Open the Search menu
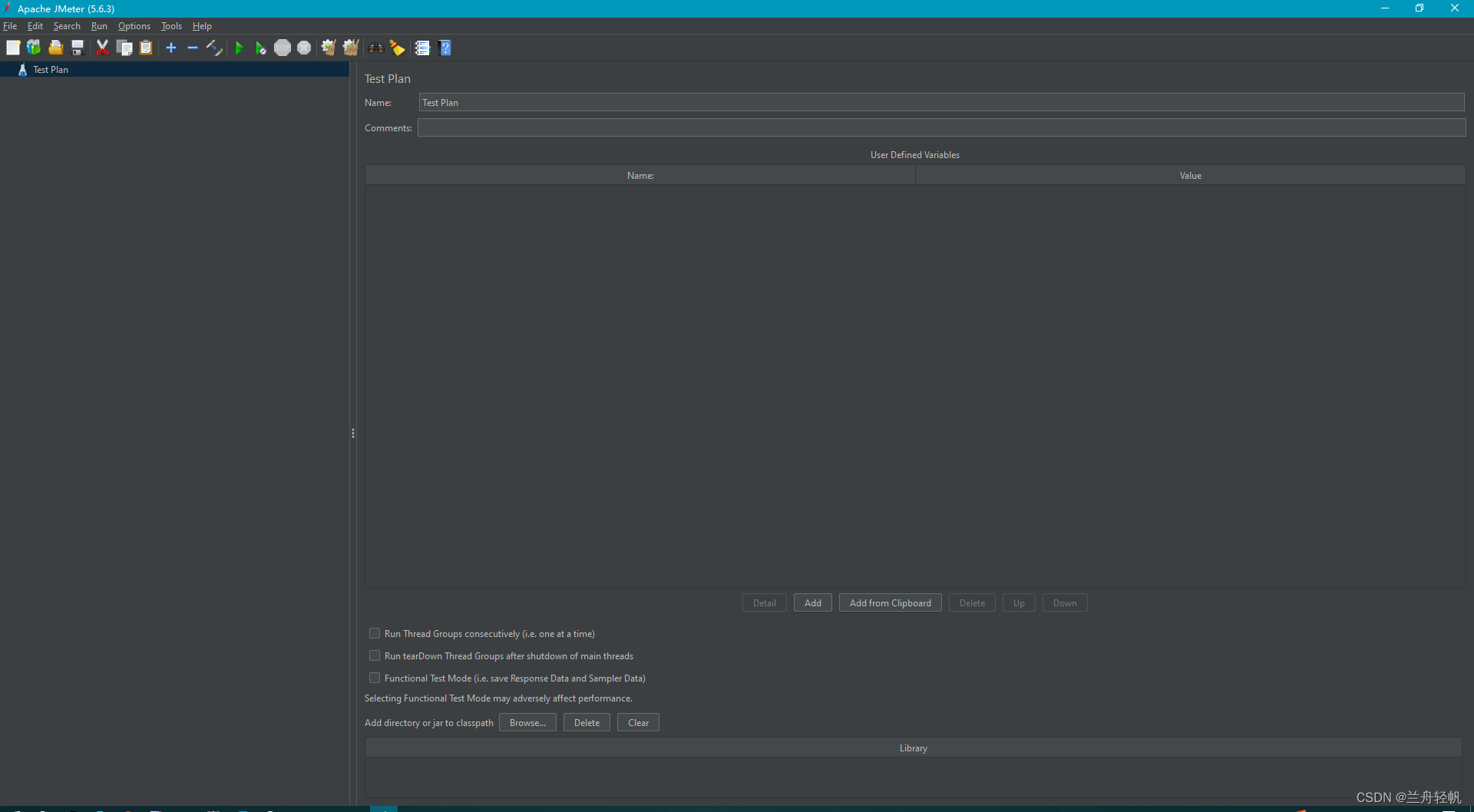This screenshot has height=812, width=1474. coord(67,26)
